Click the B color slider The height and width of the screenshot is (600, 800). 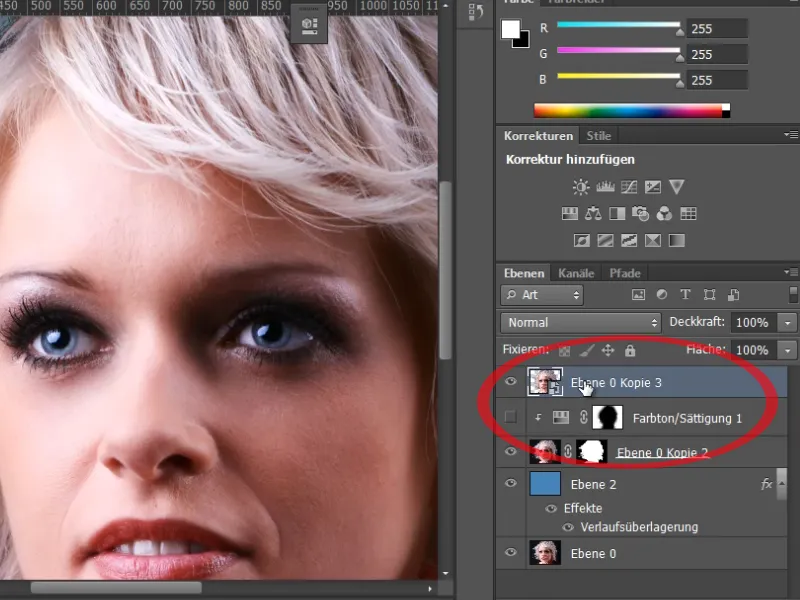click(x=618, y=76)
